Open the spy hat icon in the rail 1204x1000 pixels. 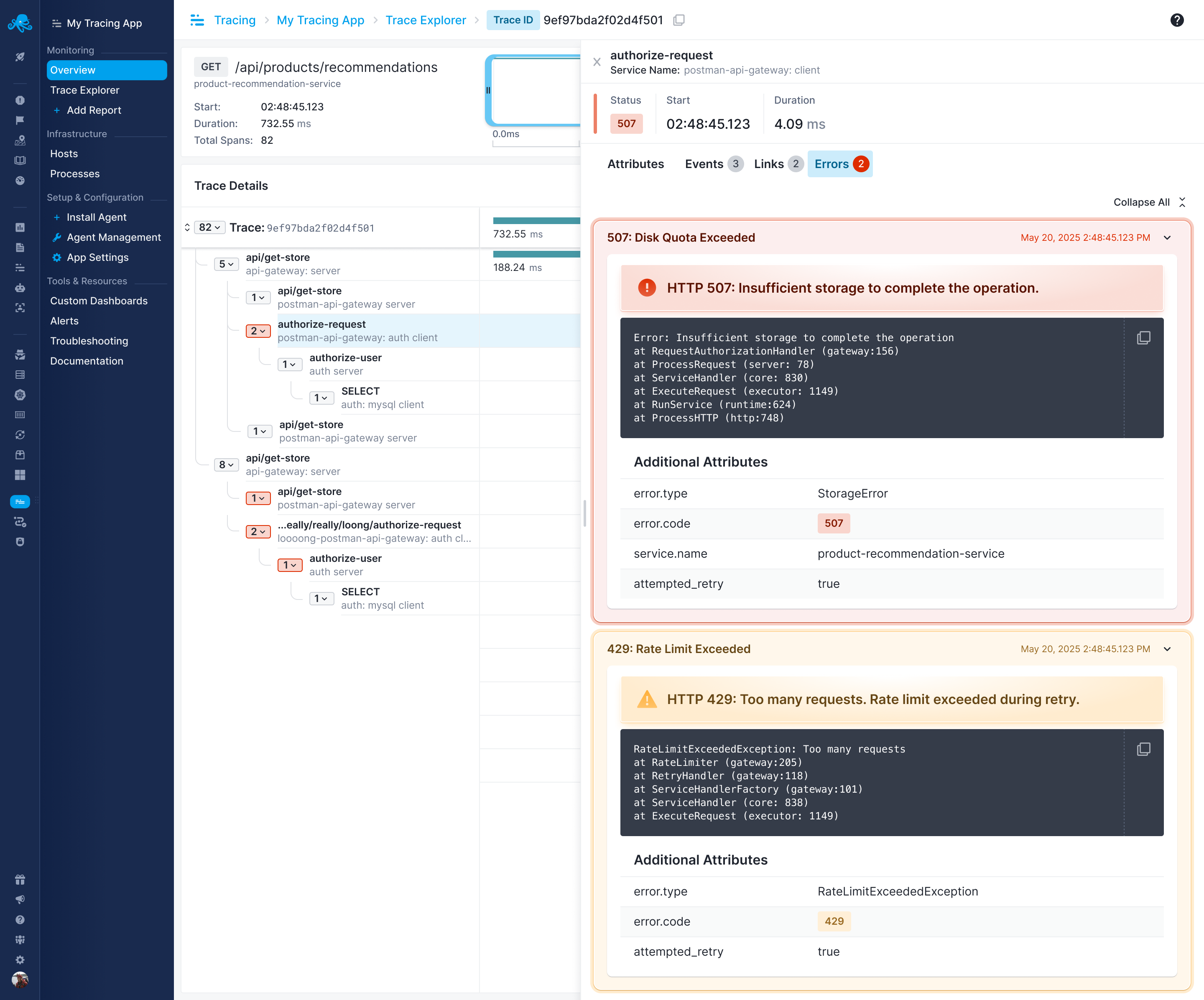click(20, 355)
